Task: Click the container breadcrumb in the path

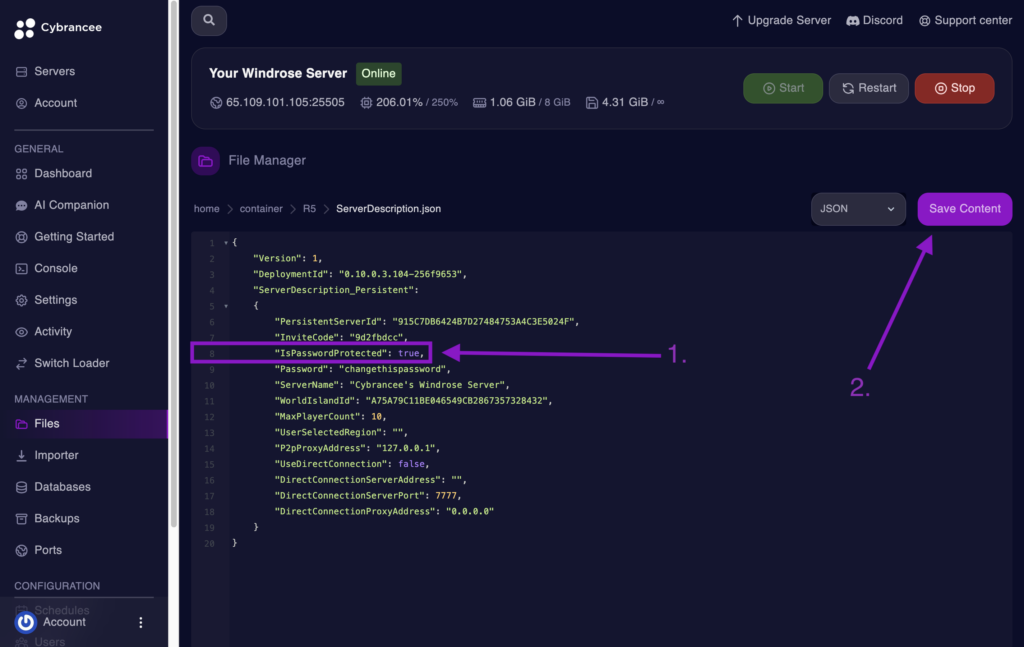Action: point(262,209)
